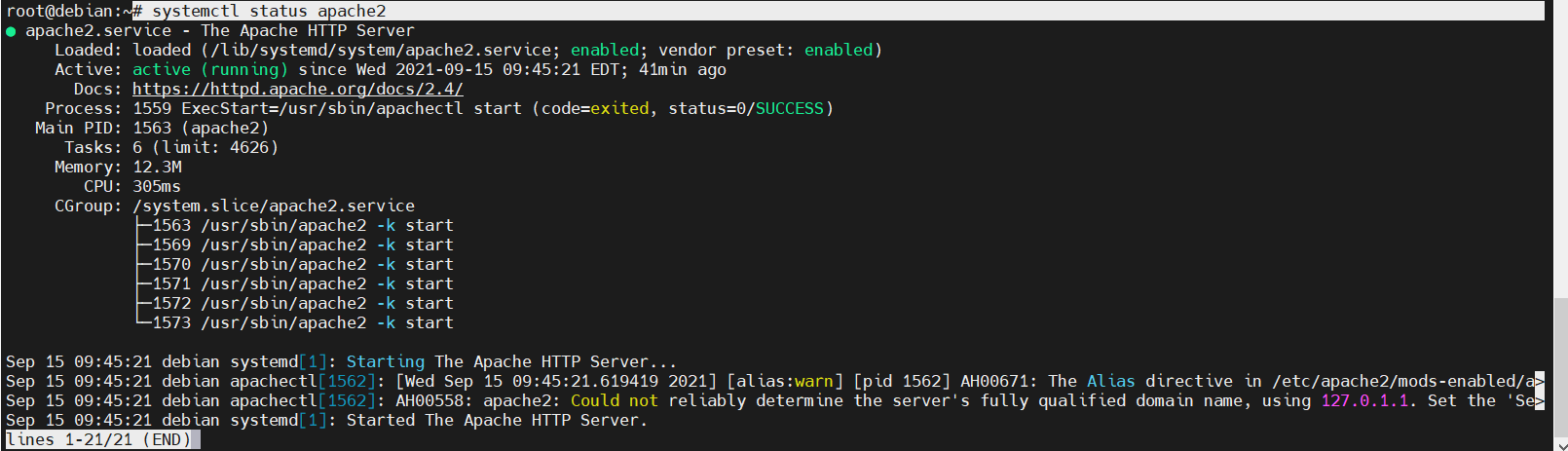
Task: Click the truncation arrow on AH00558 line
Action: point(1540,401)
